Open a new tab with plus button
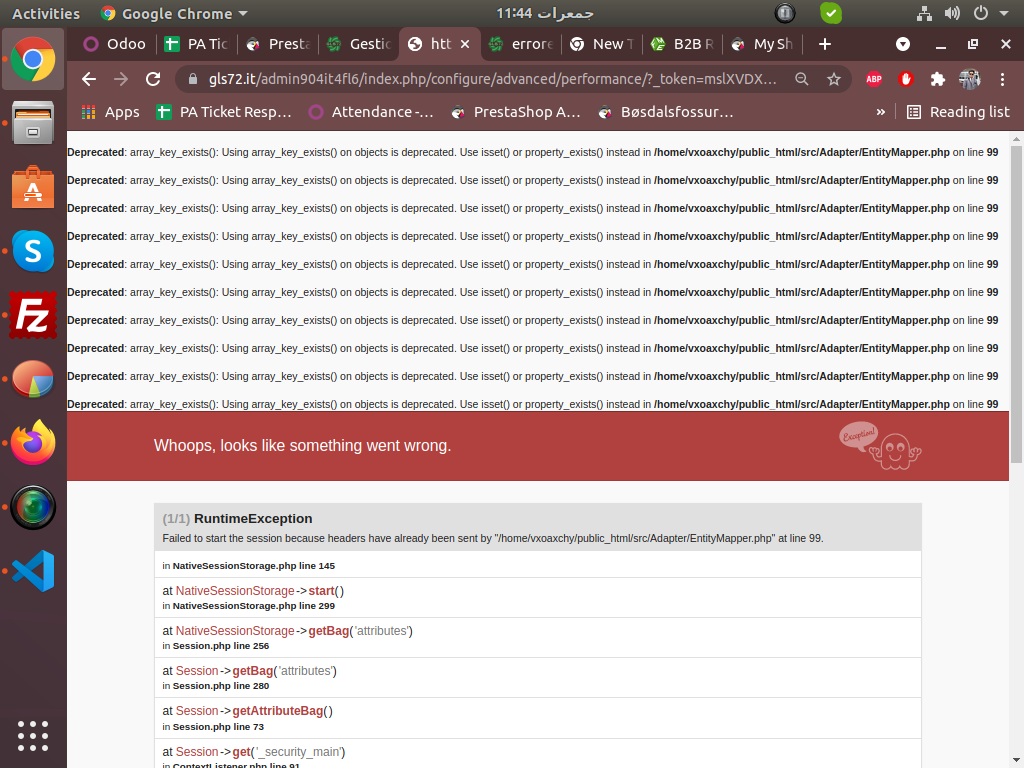This screenshot has height=768, width=1024. click(825, 44)
